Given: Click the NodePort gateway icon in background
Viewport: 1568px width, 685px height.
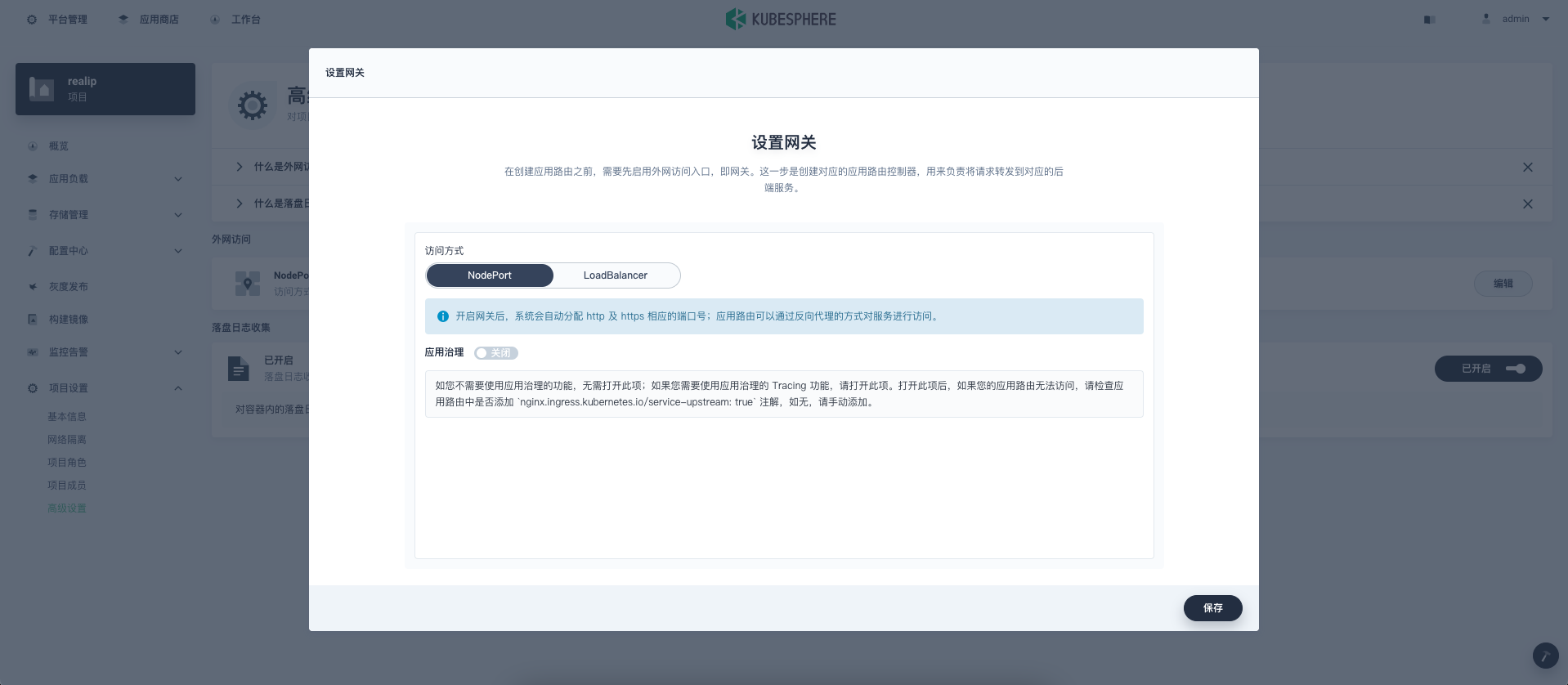Looking at the screenshot, I should coord(248,284).
